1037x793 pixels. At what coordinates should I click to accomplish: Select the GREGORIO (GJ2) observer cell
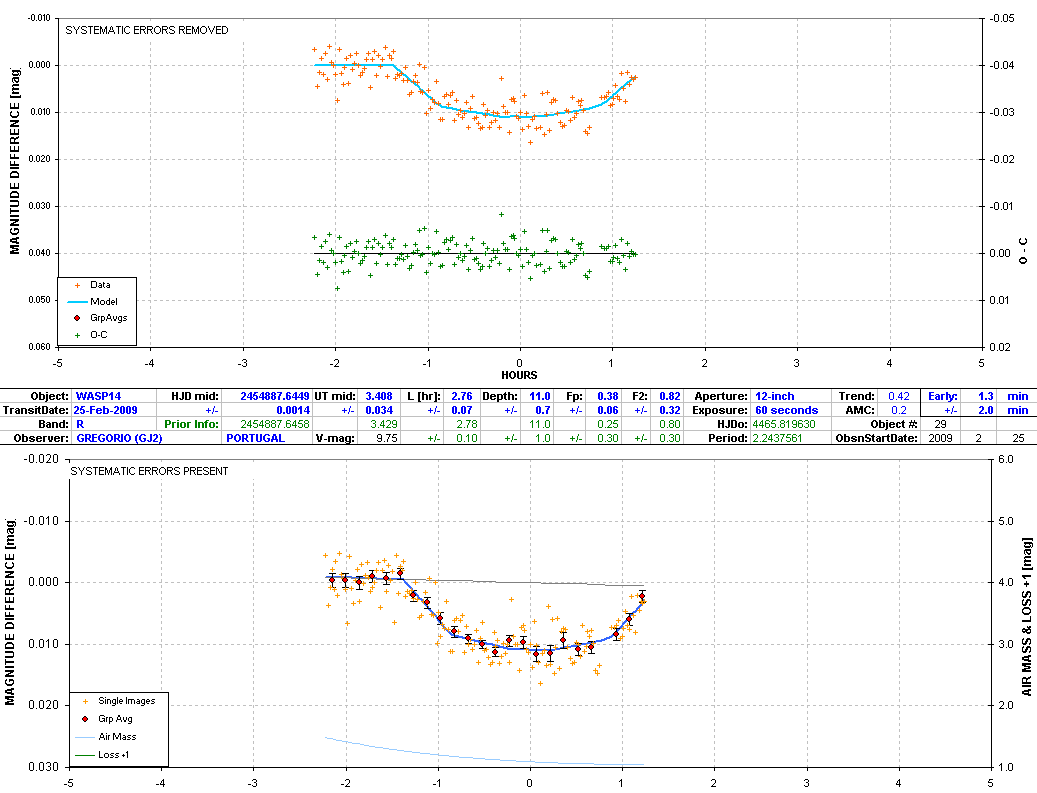[x=118, y=438]
